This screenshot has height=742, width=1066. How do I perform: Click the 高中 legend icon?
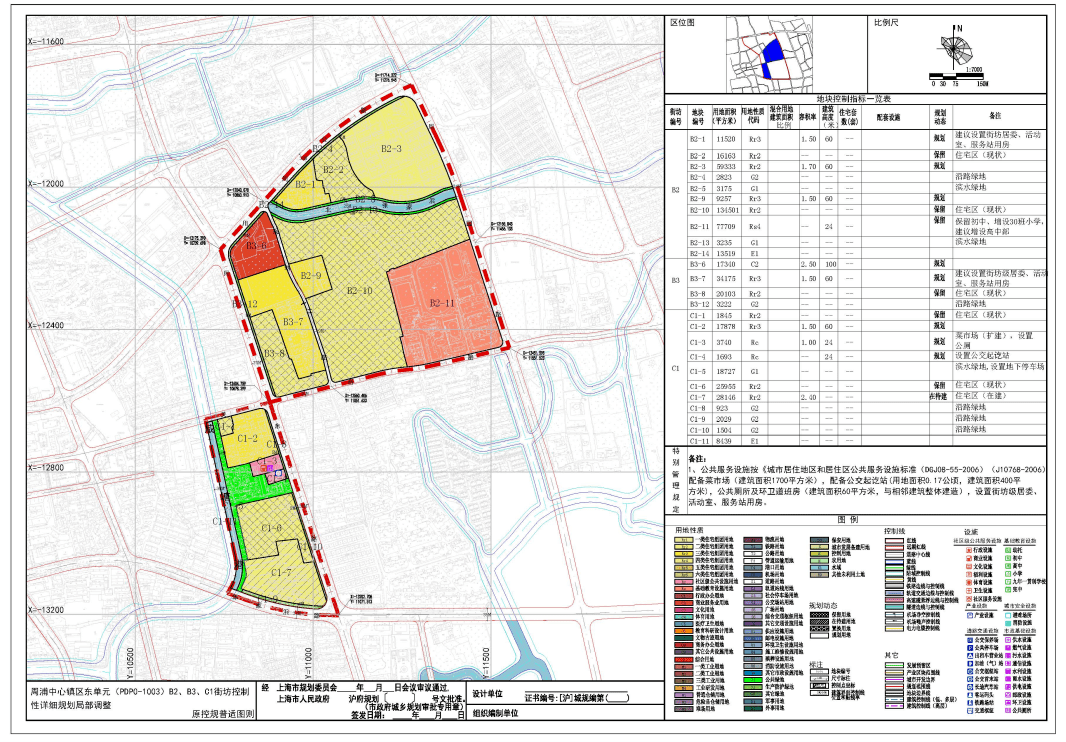coord(1008,566)
